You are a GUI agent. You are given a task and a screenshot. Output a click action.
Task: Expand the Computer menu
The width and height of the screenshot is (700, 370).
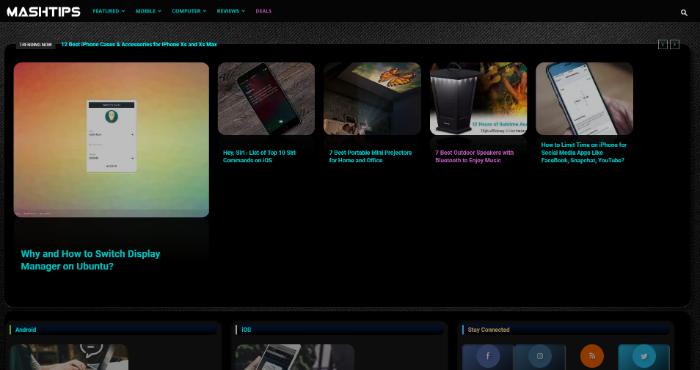tap(189, 11)
